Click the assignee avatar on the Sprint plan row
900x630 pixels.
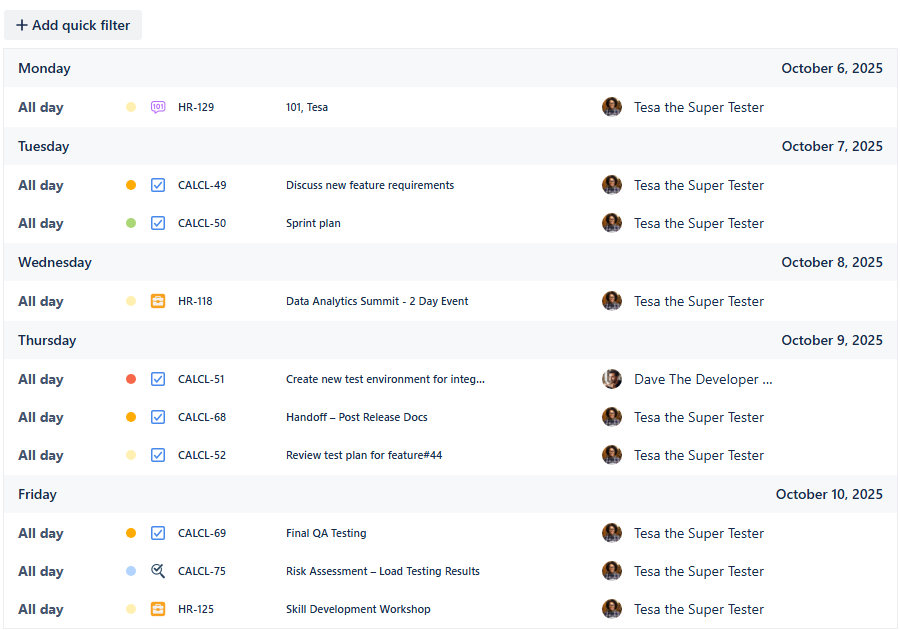pos(612,223)
